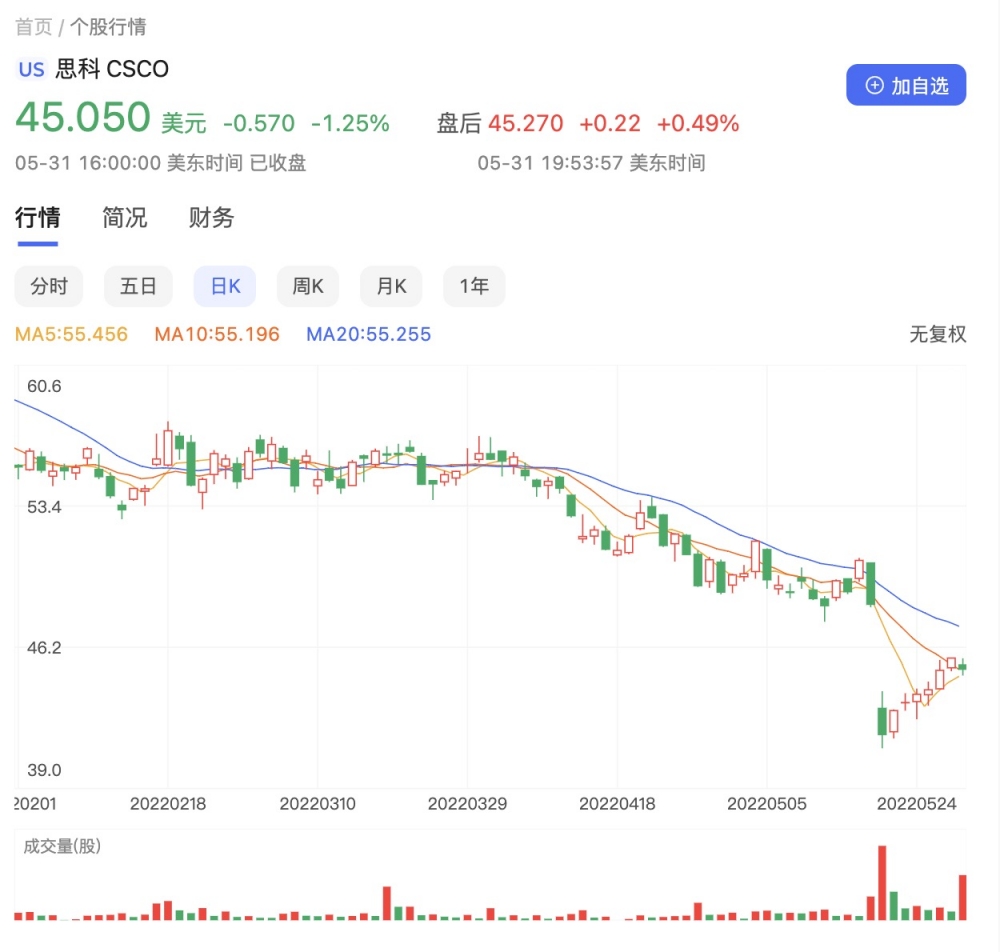Open the 个股行情 breadcrumb link
1000x952 pixels.
coord(108,27)
